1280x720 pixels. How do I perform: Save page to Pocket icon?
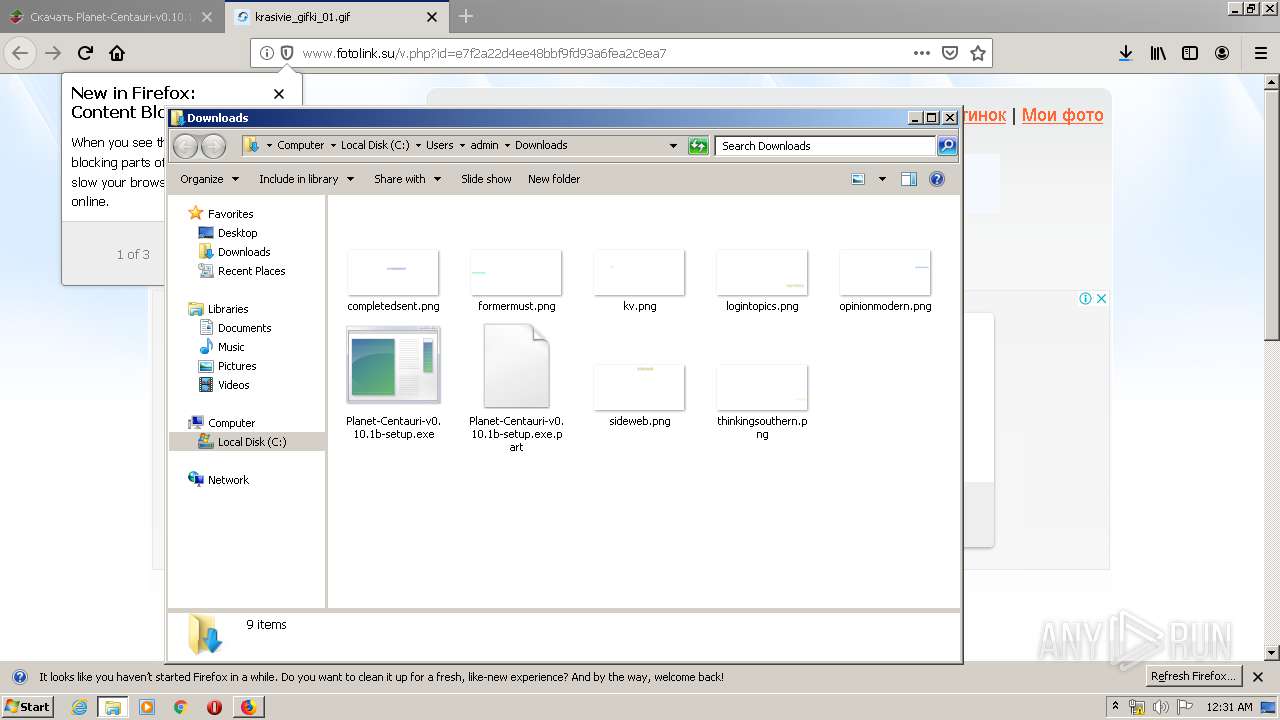(950, 53)
